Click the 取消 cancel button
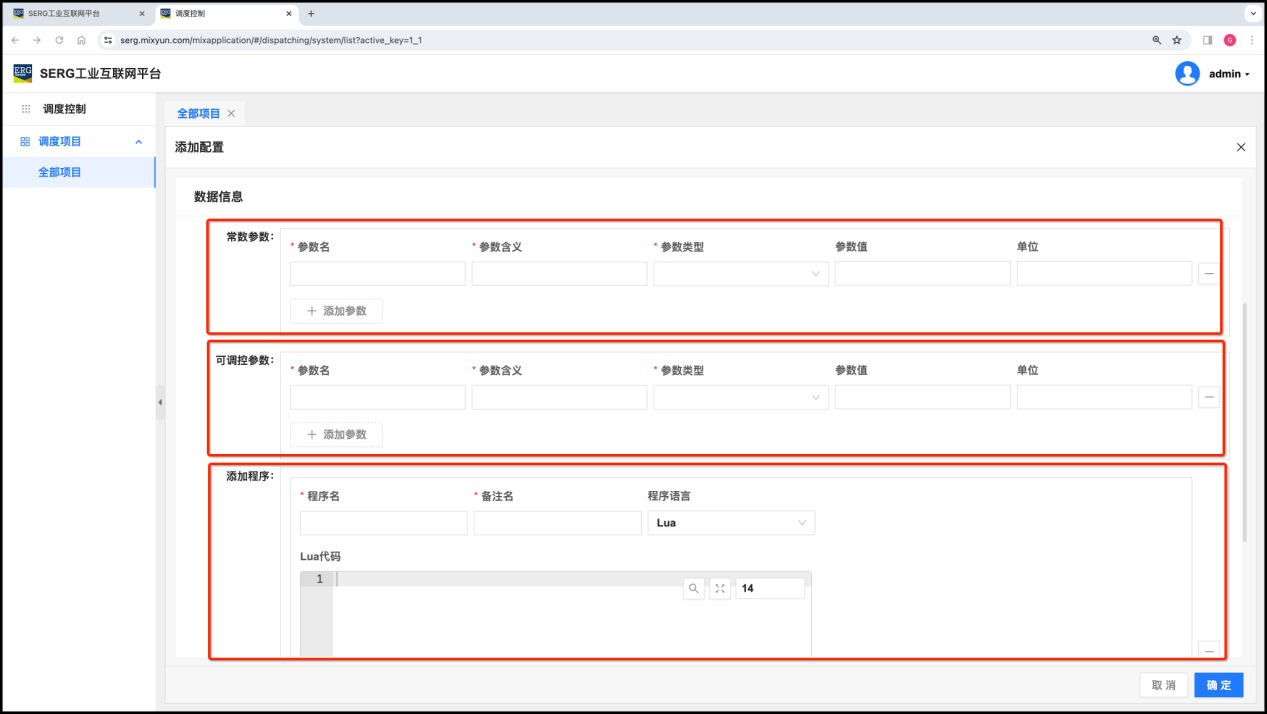Screen dimensions: 1267x714 1163,685
